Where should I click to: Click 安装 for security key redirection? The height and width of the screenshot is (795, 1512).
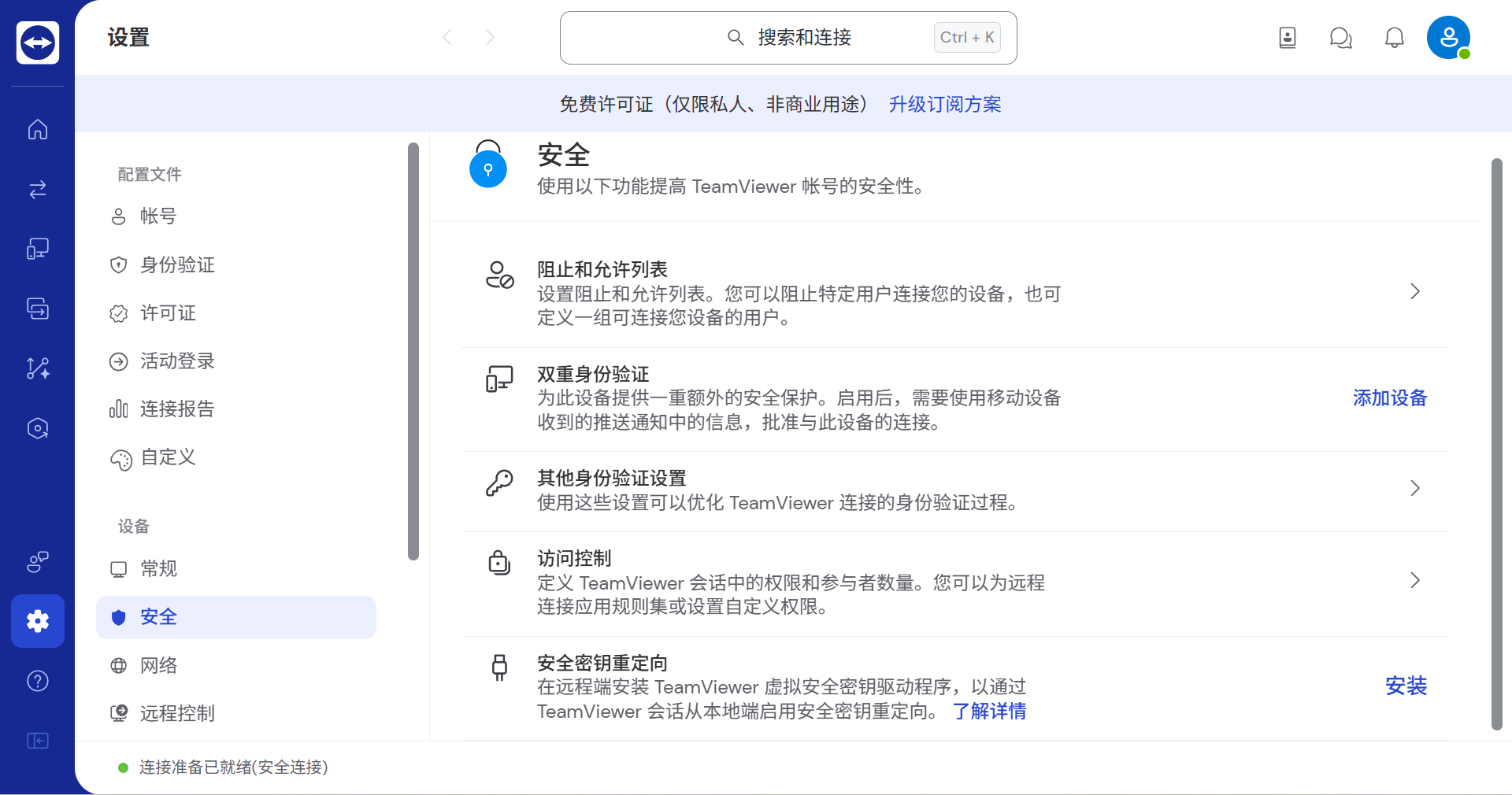tap(1406, 686)
